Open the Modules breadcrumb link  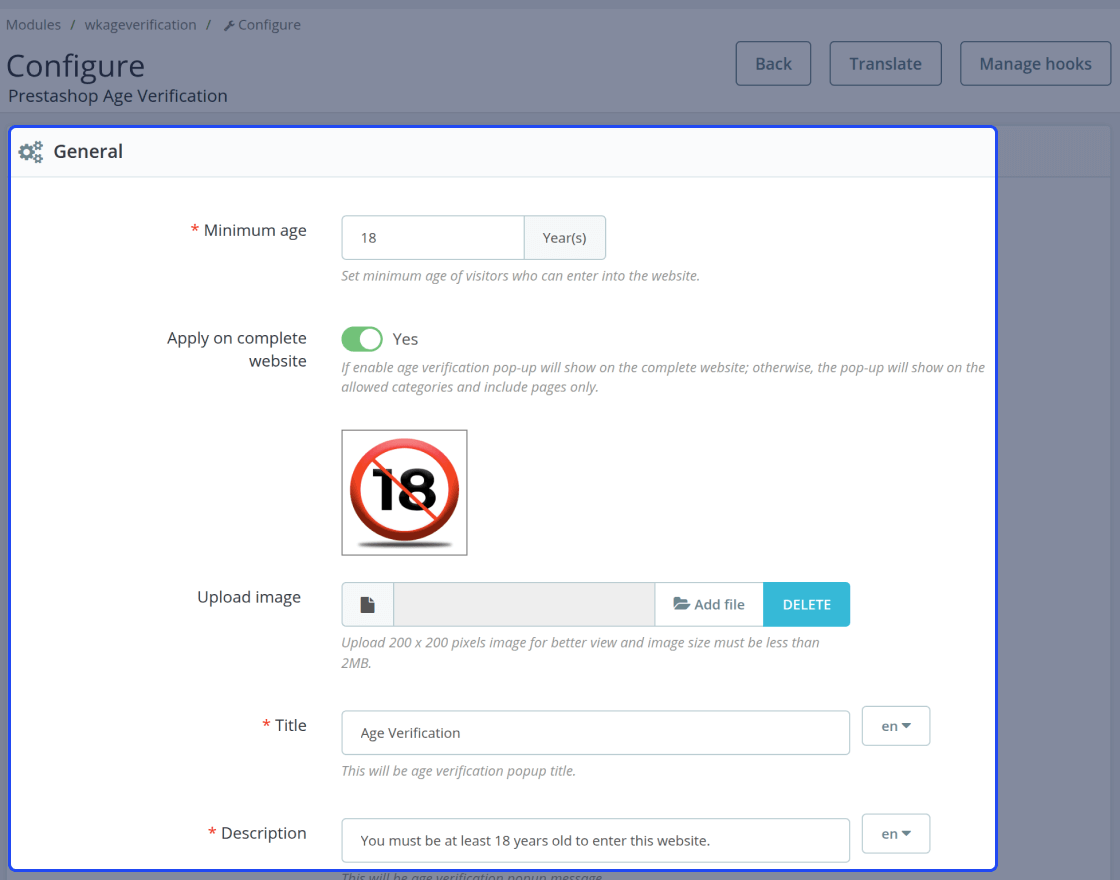pos(34,25)
